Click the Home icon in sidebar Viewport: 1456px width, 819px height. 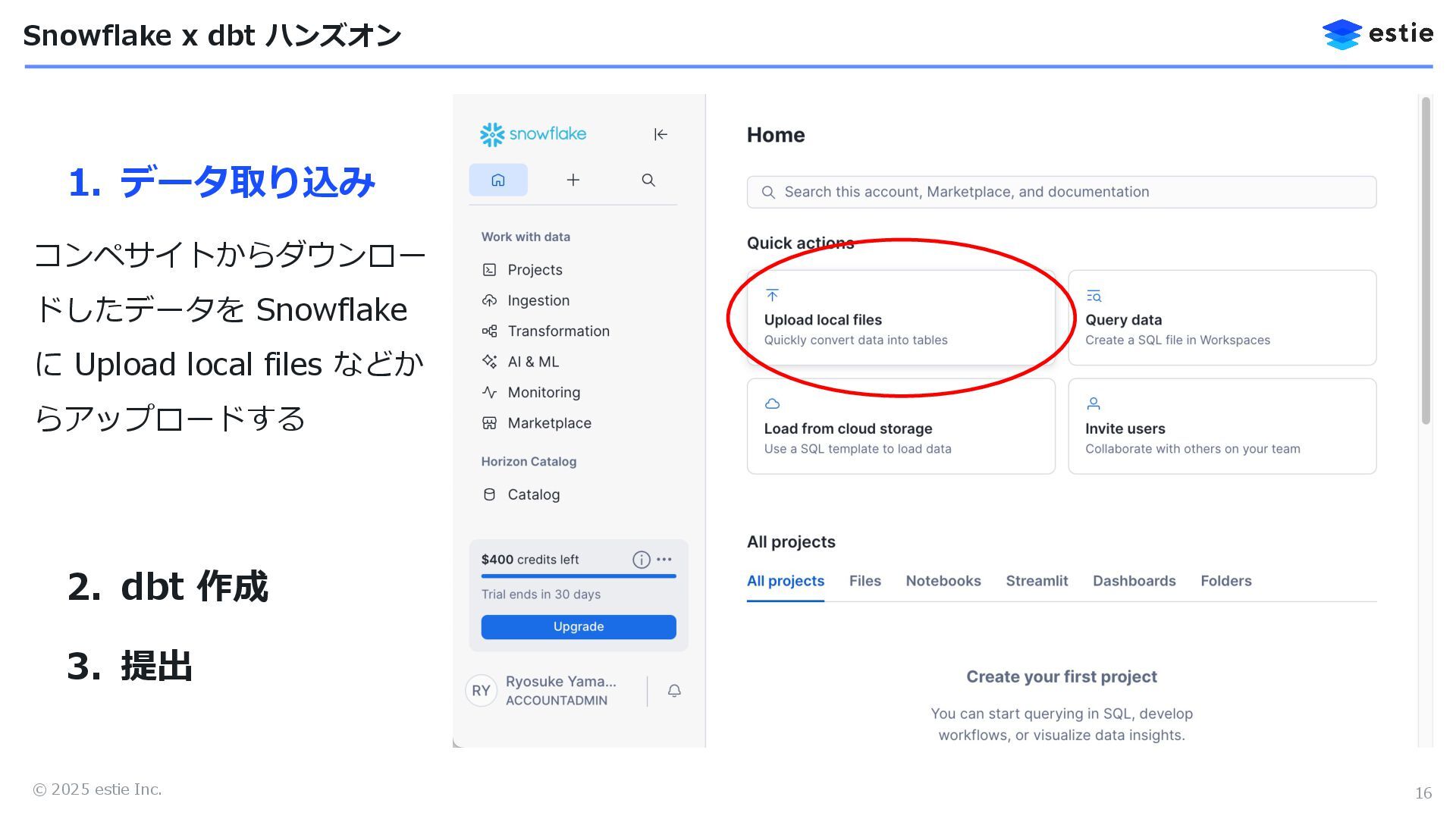point(498,180)
